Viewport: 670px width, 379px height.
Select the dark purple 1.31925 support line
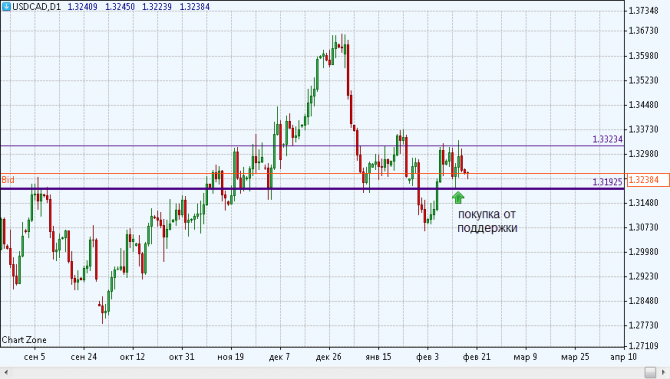312,188
